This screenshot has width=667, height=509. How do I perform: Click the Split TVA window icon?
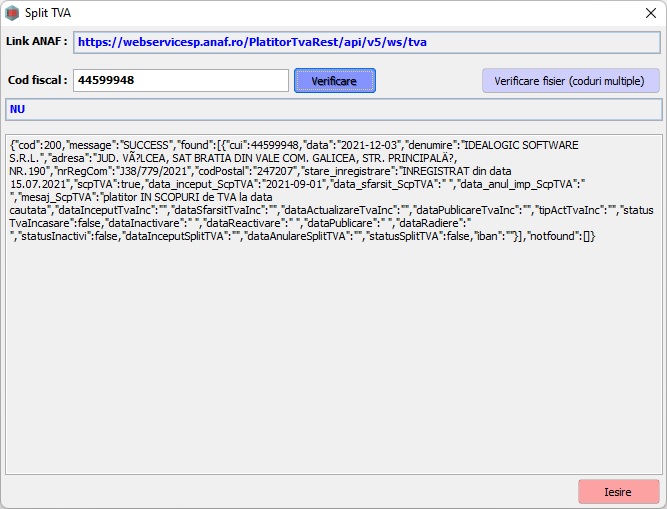point(12,14)
